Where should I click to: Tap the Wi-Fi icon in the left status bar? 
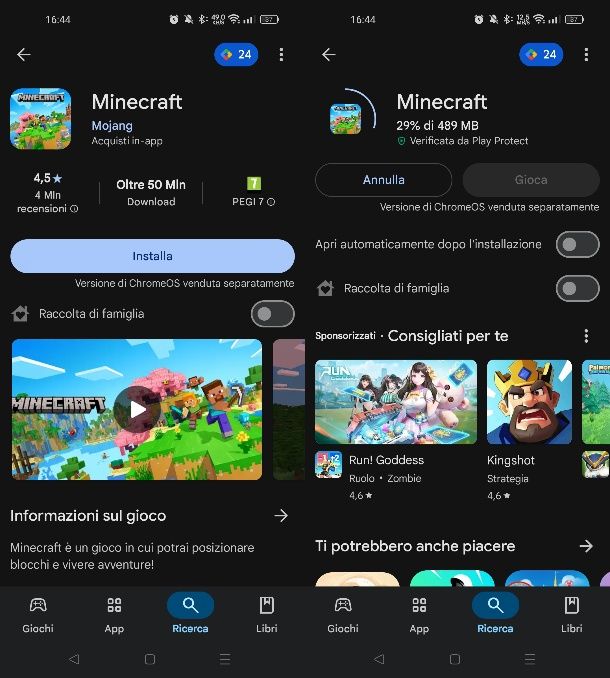pos(234,19)
